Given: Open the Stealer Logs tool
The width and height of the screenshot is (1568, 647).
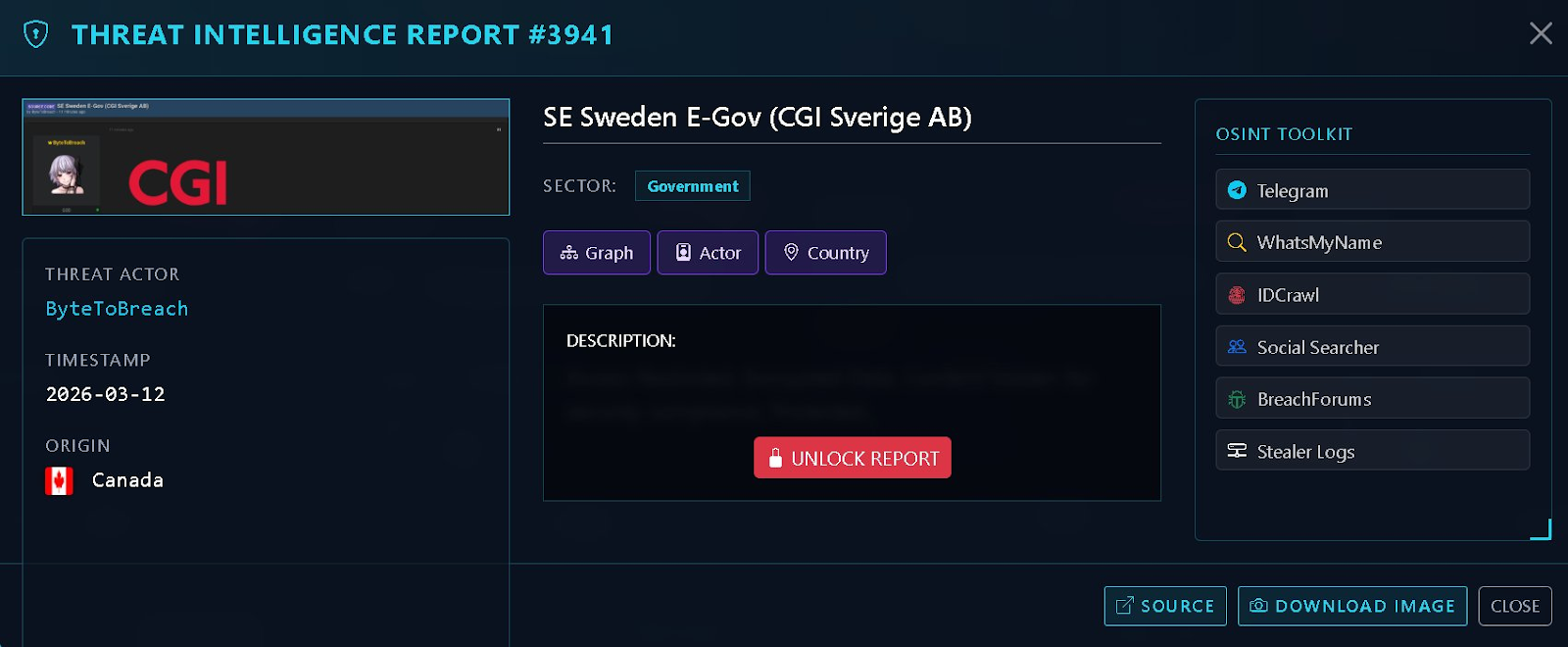Looking at the screenshot, I should tap(1370, 450).
